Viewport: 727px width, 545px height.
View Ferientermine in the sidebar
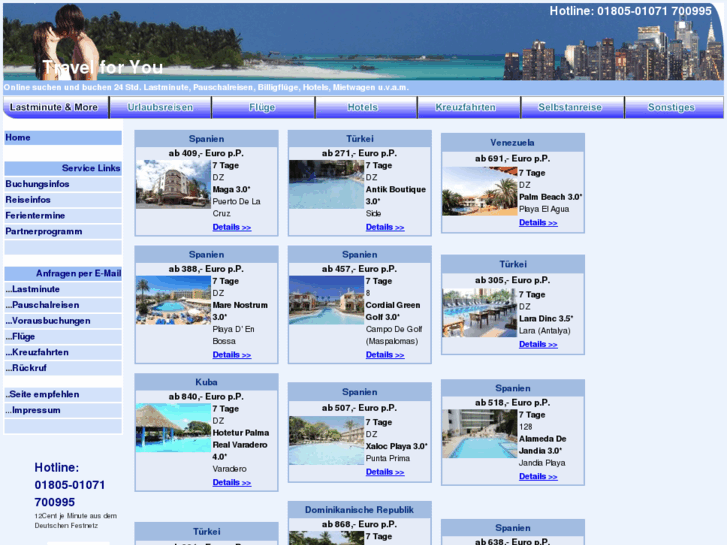(63, 216)
